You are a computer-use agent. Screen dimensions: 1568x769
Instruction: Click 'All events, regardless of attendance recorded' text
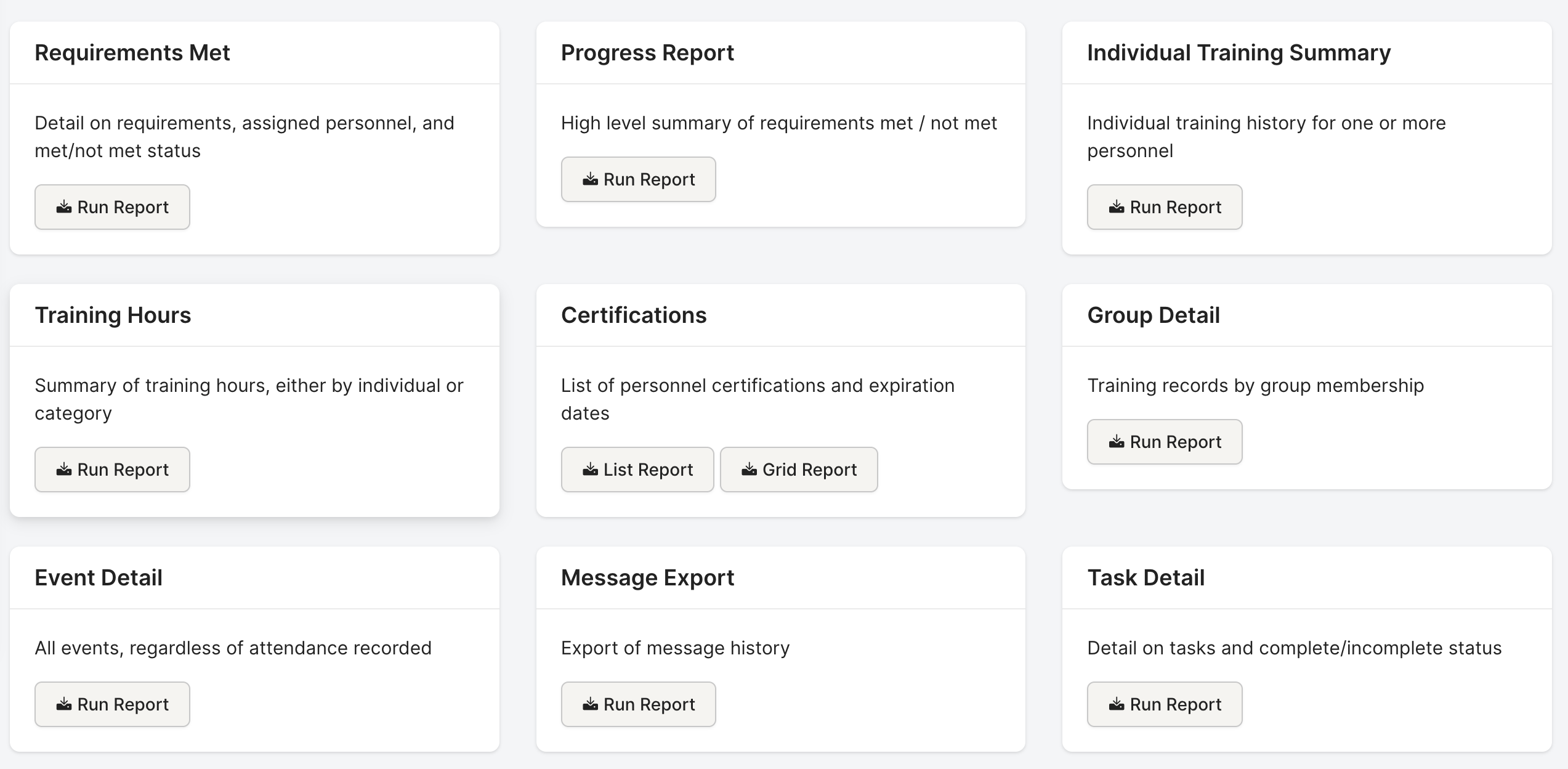(233, 648)
